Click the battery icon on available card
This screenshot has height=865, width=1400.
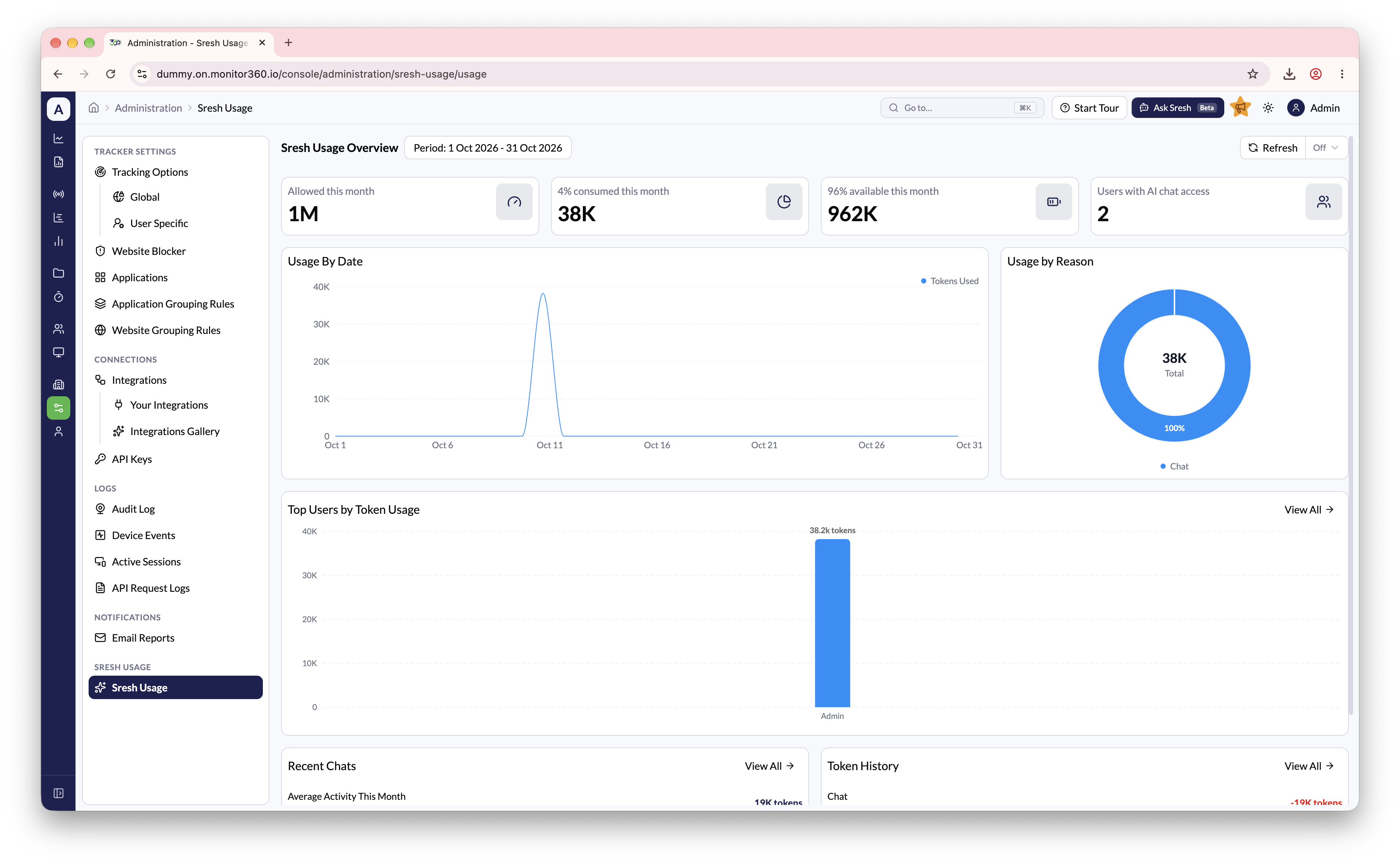click(1053, 201)
